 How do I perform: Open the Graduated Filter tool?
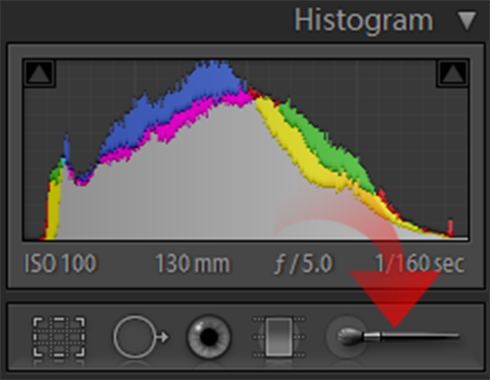pos(279,337)
